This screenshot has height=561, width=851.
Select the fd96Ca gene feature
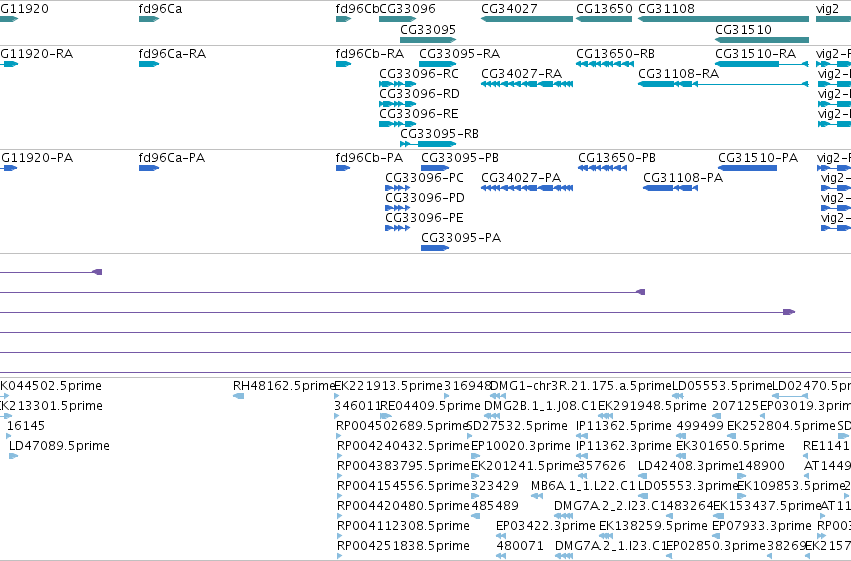click(149, 19)
